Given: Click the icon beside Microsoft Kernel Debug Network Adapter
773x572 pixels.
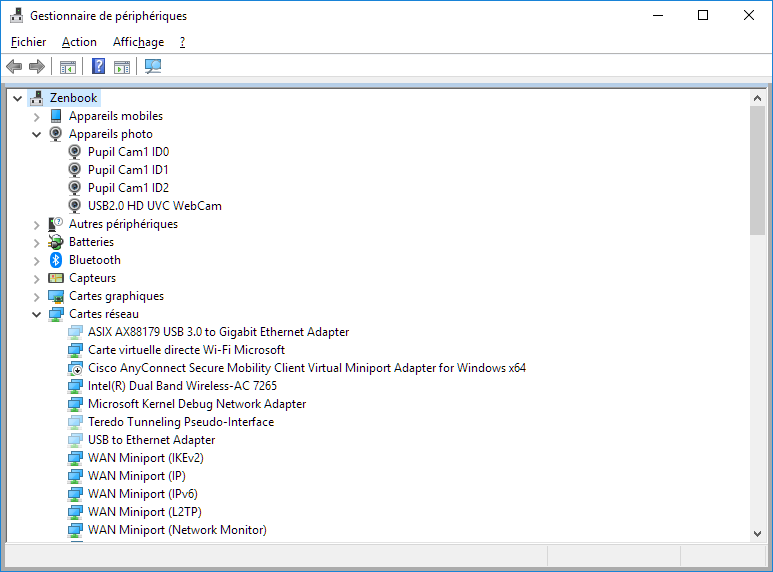Looking at the screenshot, I should pos(75,404).
